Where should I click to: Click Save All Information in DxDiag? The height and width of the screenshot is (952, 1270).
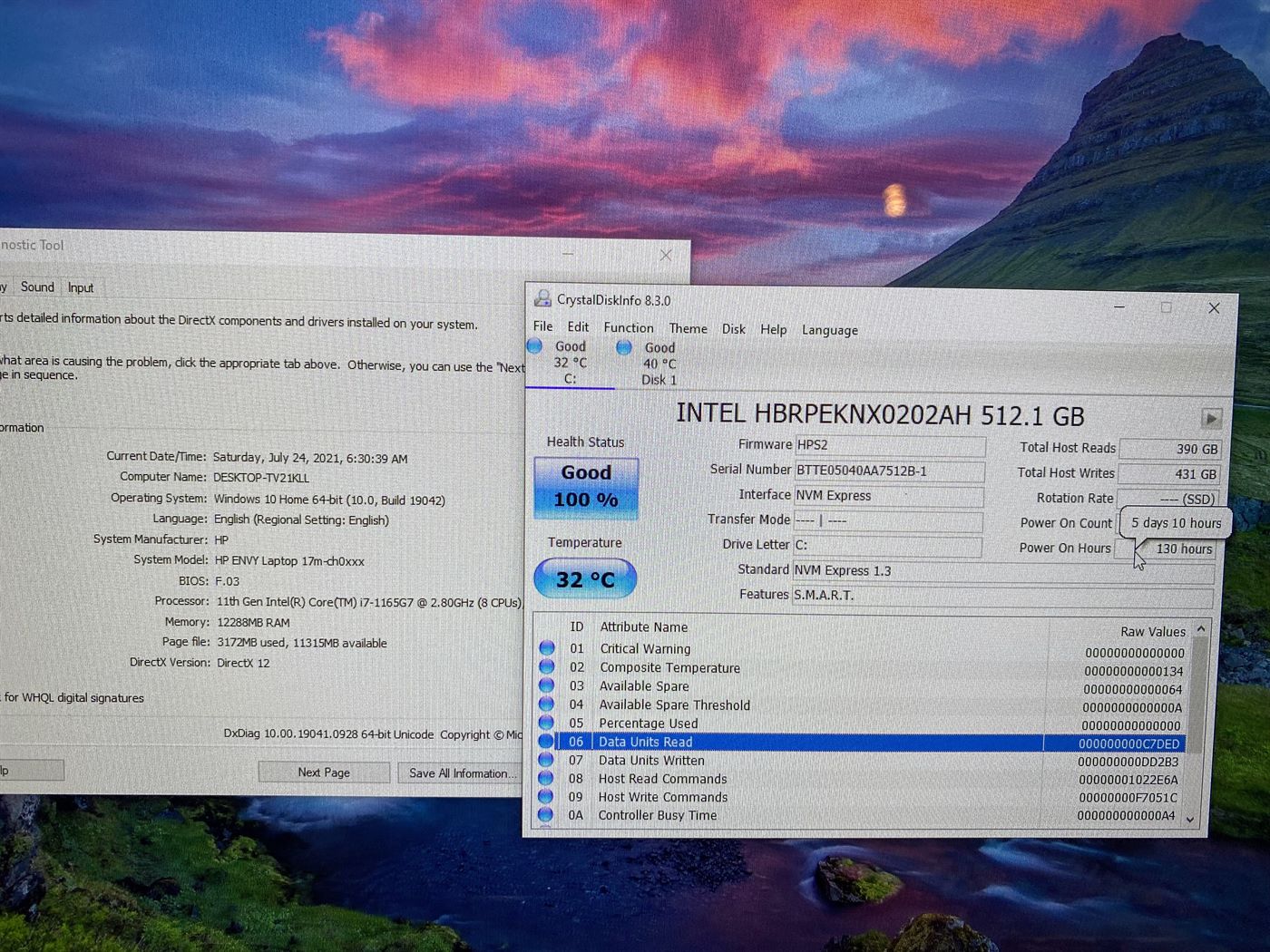tap(461, 773)
